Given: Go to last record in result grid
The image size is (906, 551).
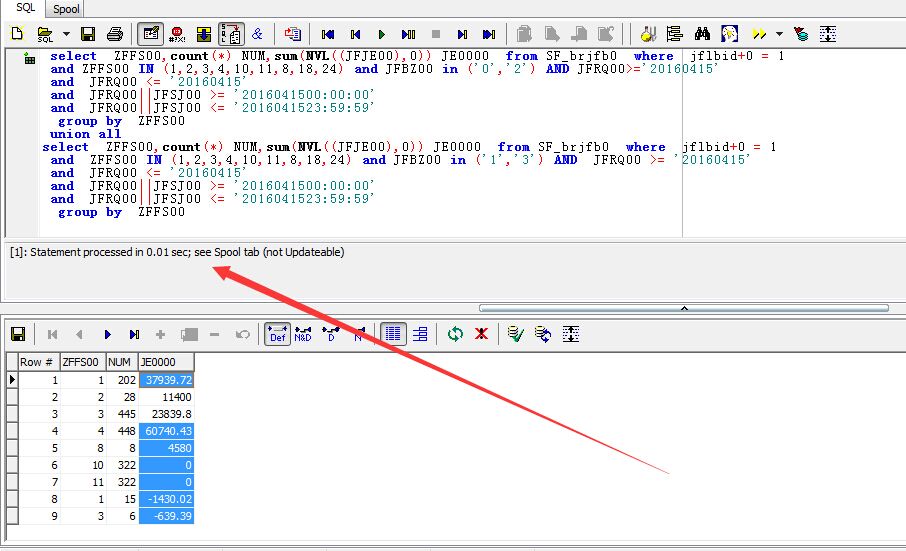Looking at the screenshot, I should click(134, 334).
